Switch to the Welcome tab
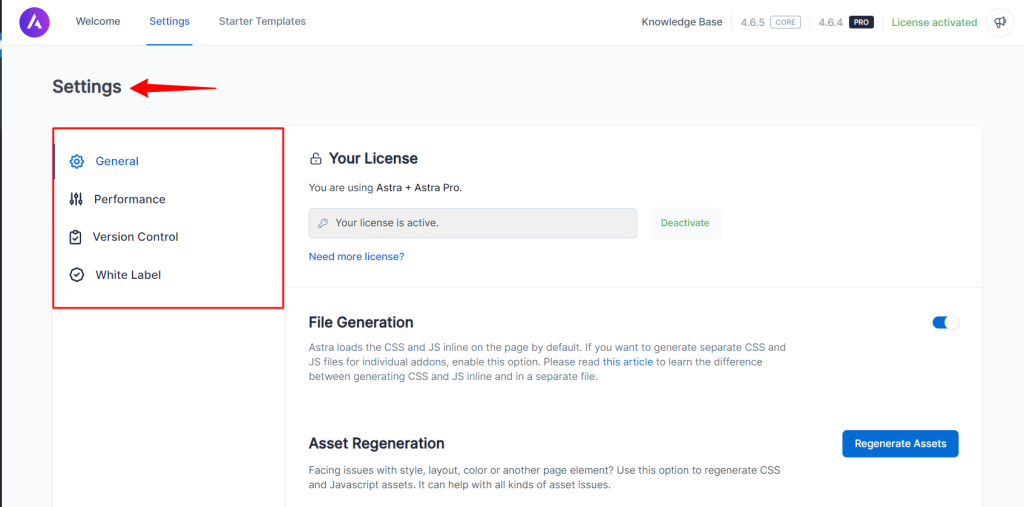The height and width of the screenshot is (507, 1024). pos(98,22)
